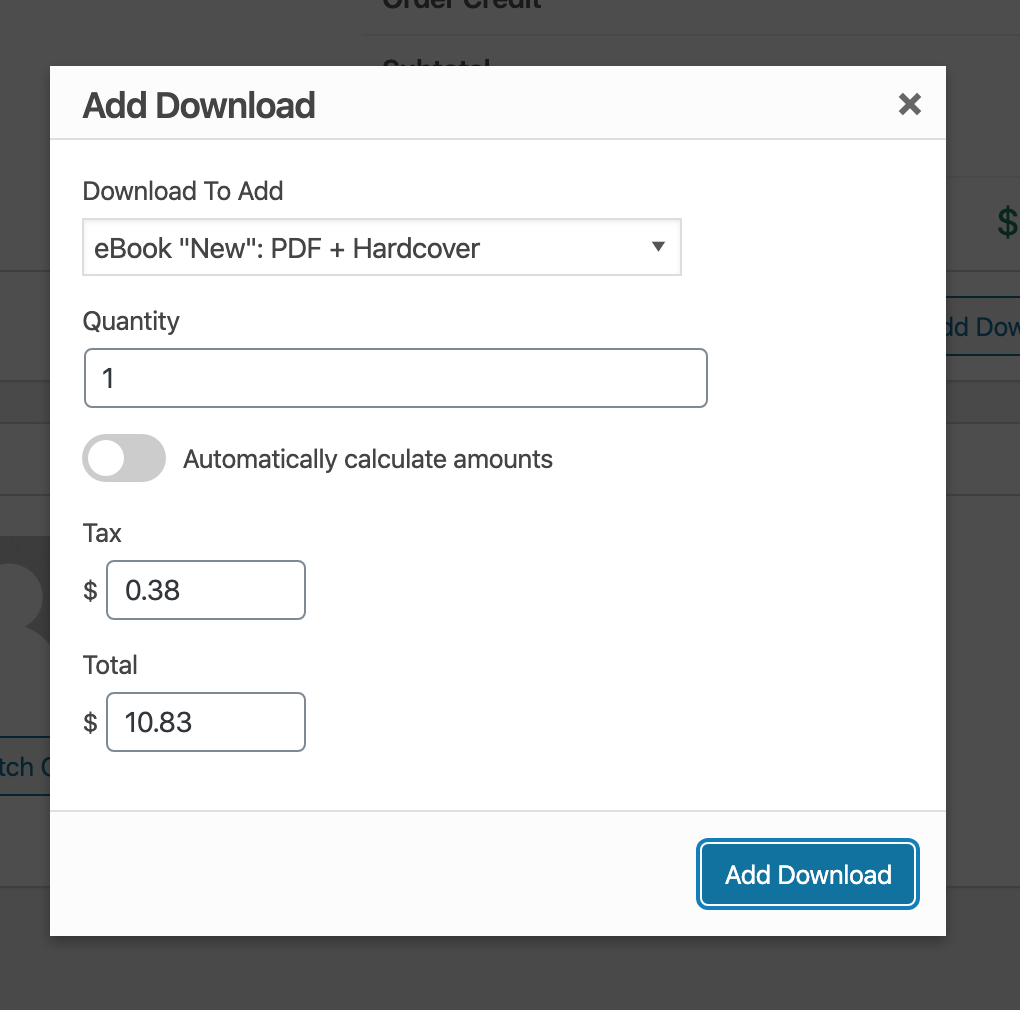
Task: Click the Total label
Action: pyautogui.click(x=110, y=665)
